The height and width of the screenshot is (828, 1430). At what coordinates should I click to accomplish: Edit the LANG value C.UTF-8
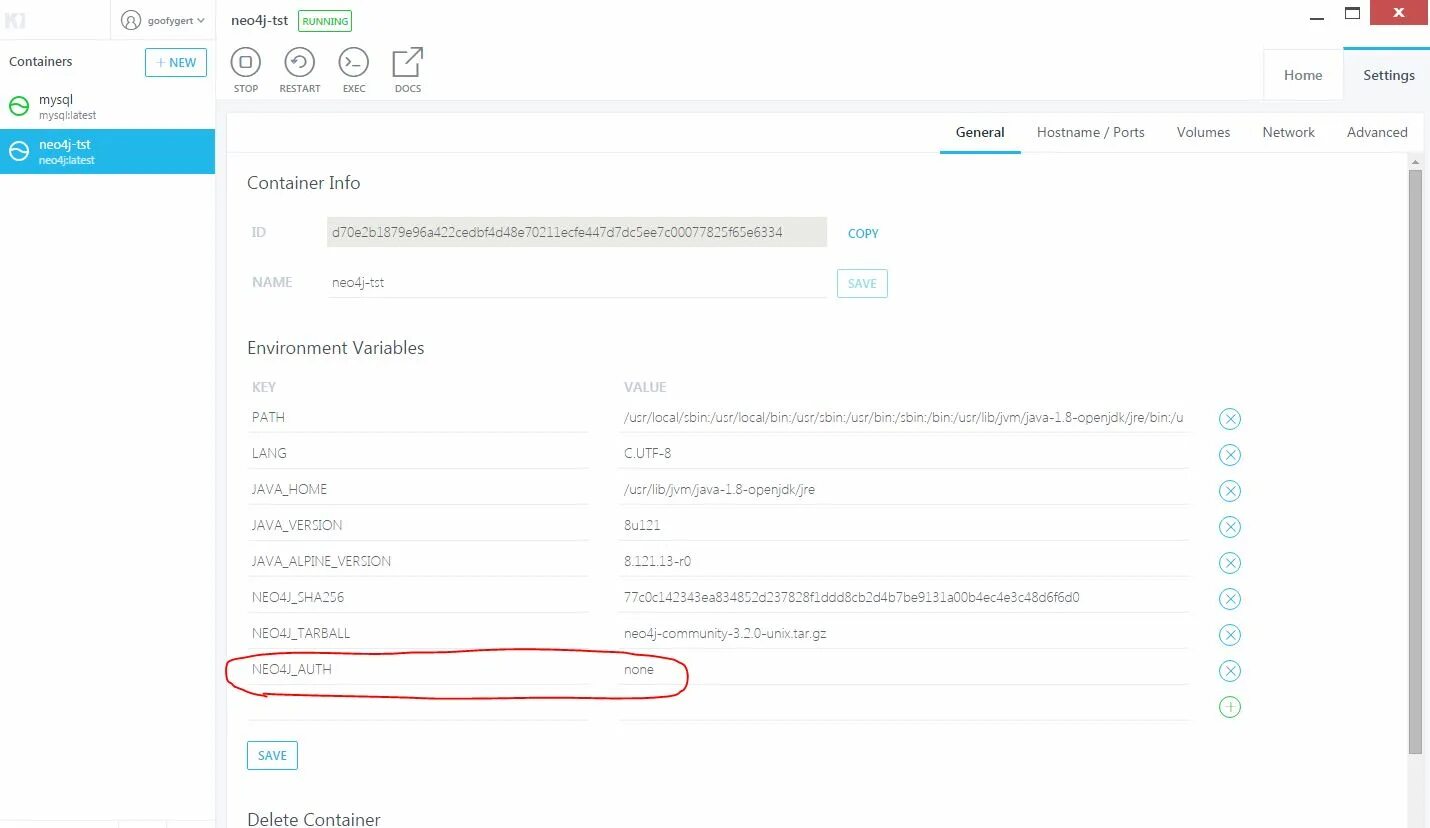(x=904, y=453)
